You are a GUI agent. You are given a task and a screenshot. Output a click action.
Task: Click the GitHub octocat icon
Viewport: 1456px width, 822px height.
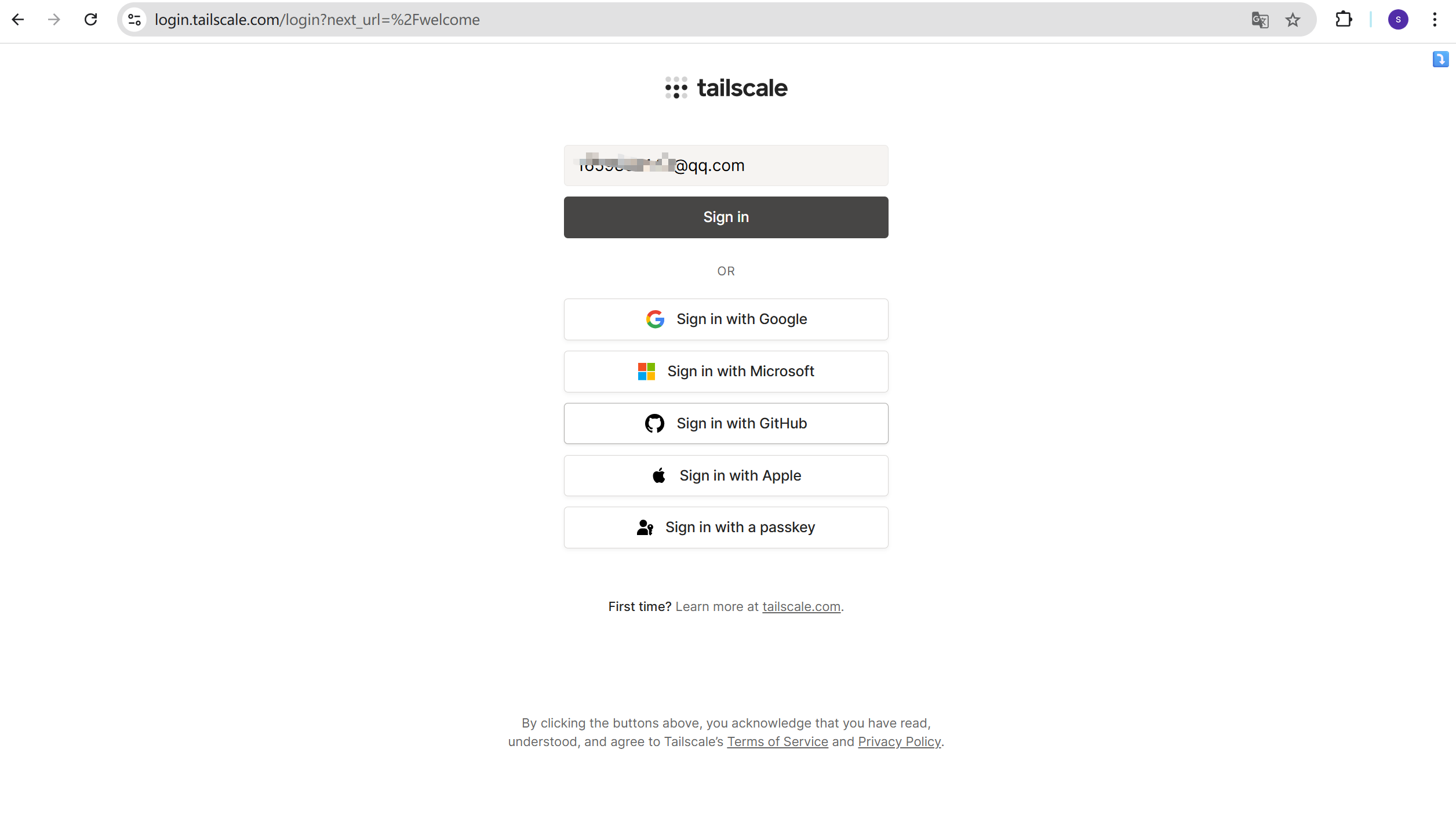pos(655,423)
